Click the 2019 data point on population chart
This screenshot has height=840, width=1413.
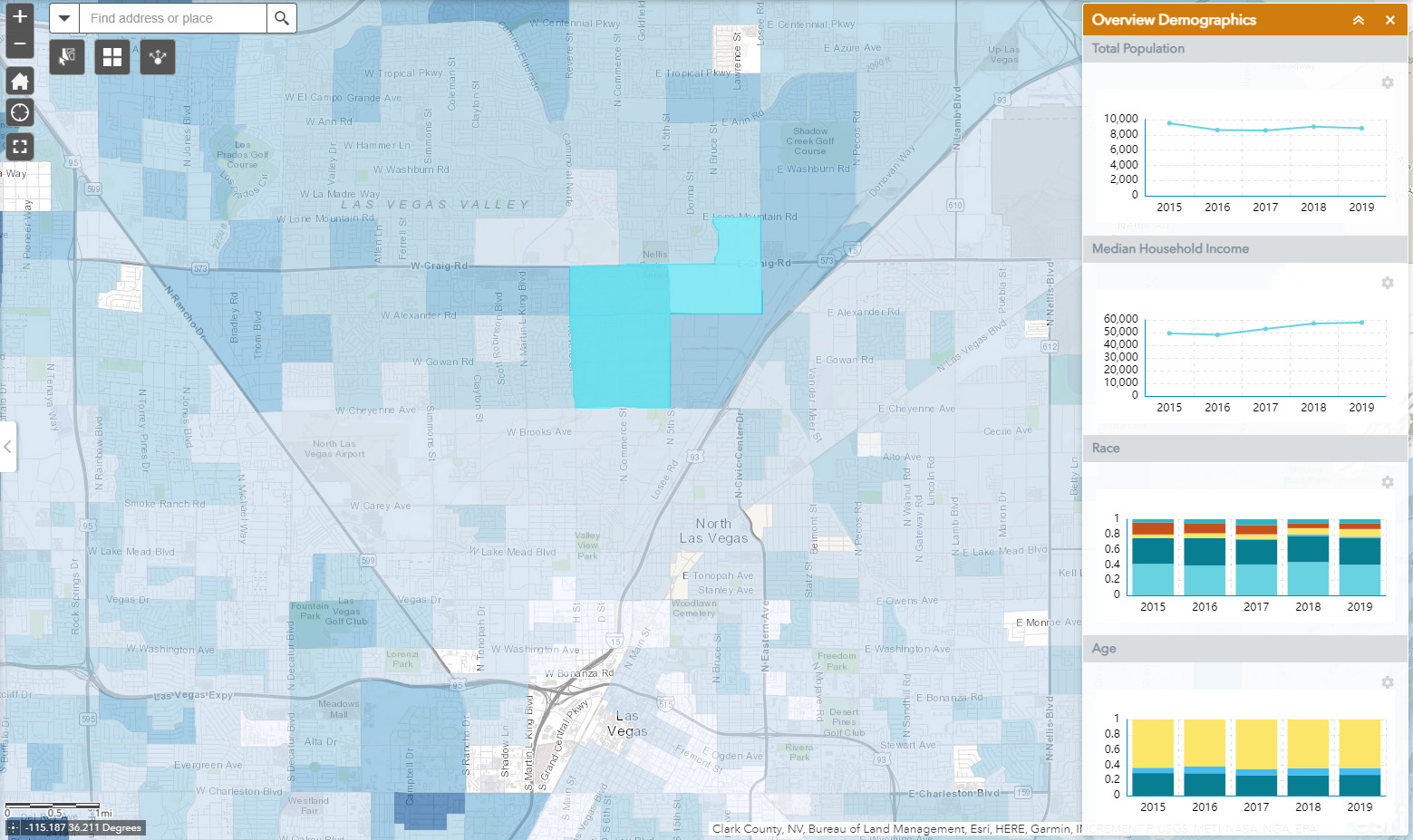tap(1361, 128)
